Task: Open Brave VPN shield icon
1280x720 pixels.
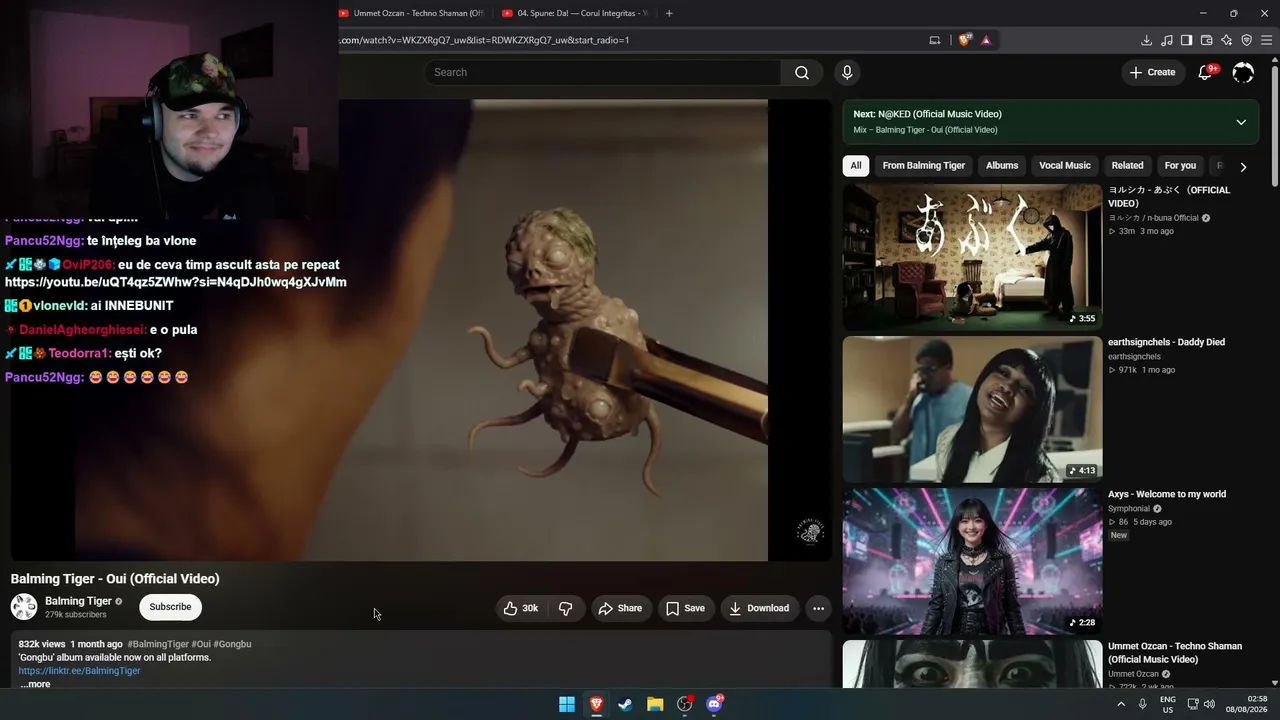Action: [x=1246, y=40]
